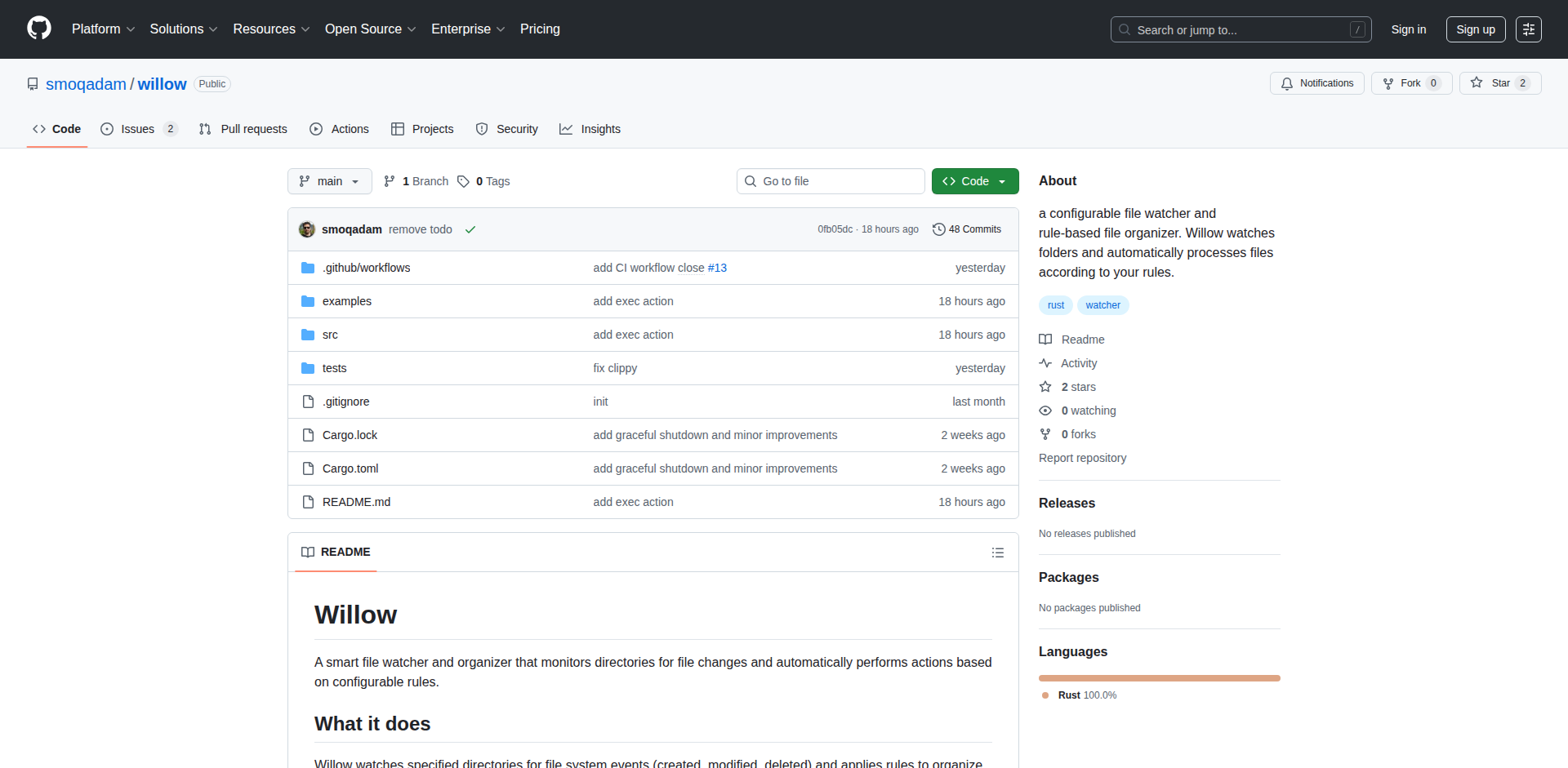Open the Releases heading link
The height and width of the screenshot is (768, 1568).
coord(1067,504)
